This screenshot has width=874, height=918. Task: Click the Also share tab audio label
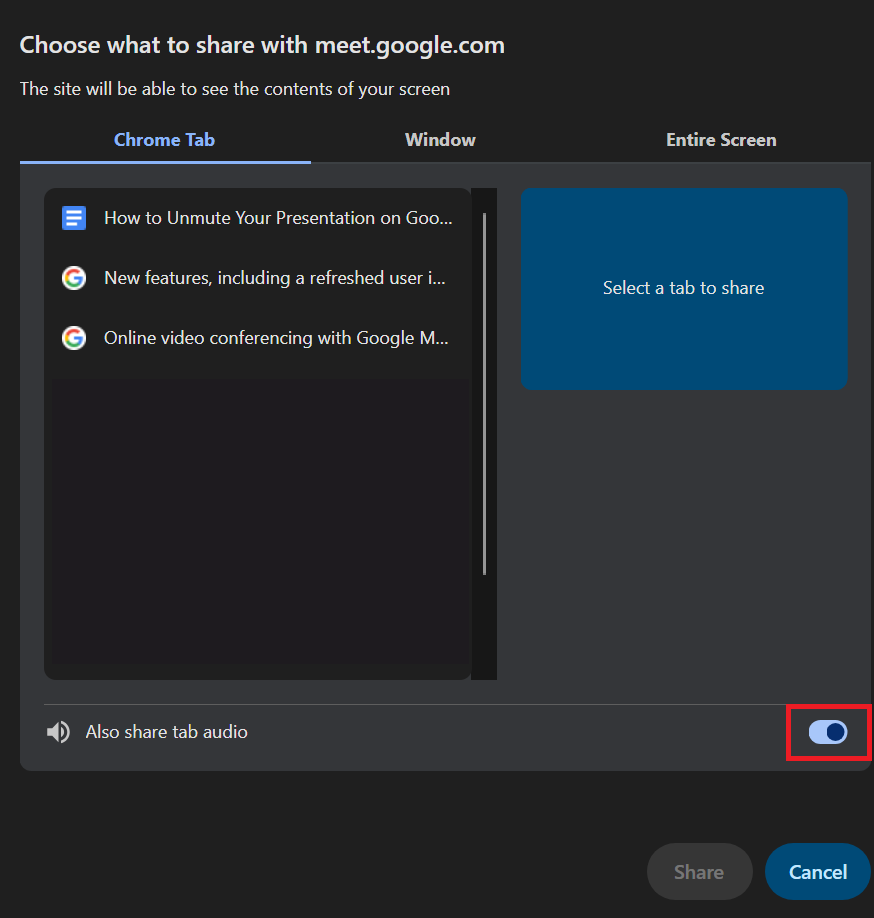tap(166, 732)
